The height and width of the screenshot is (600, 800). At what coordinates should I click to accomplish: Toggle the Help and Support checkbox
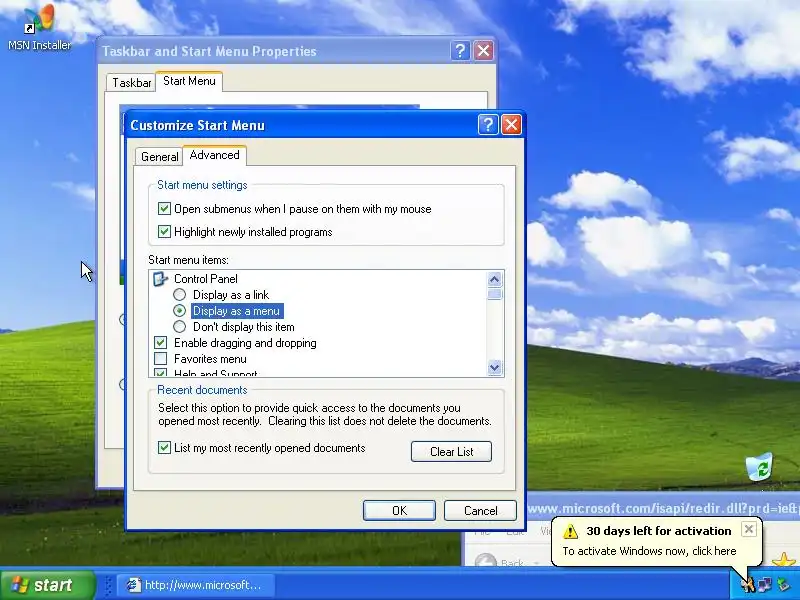point(161,372)
